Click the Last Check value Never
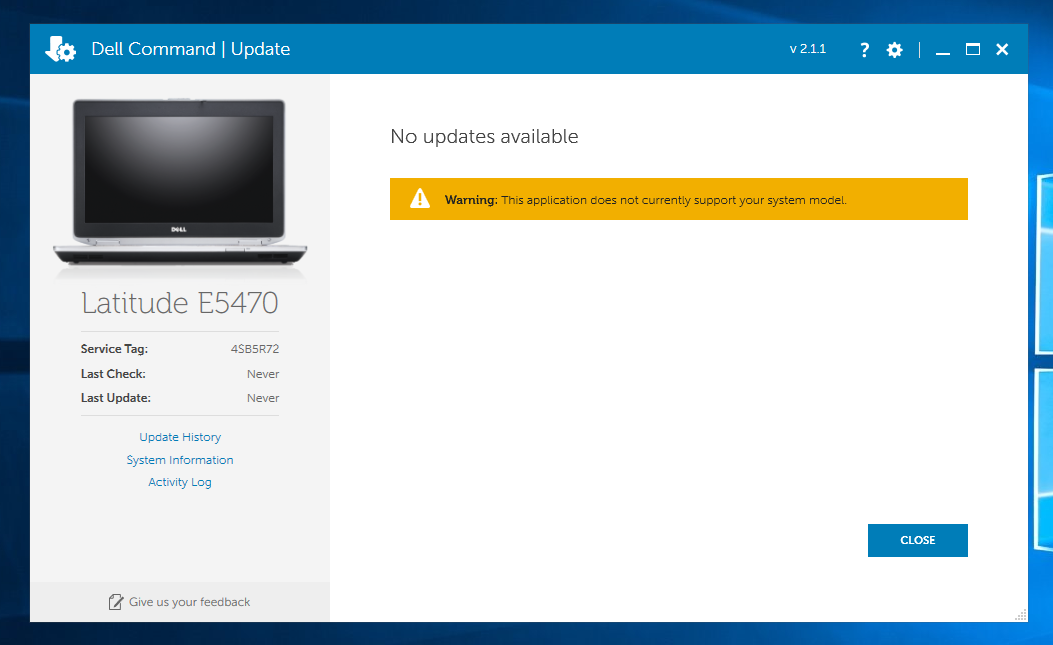The height and width of the screenshot is (645, 1053). click(263, 374)
